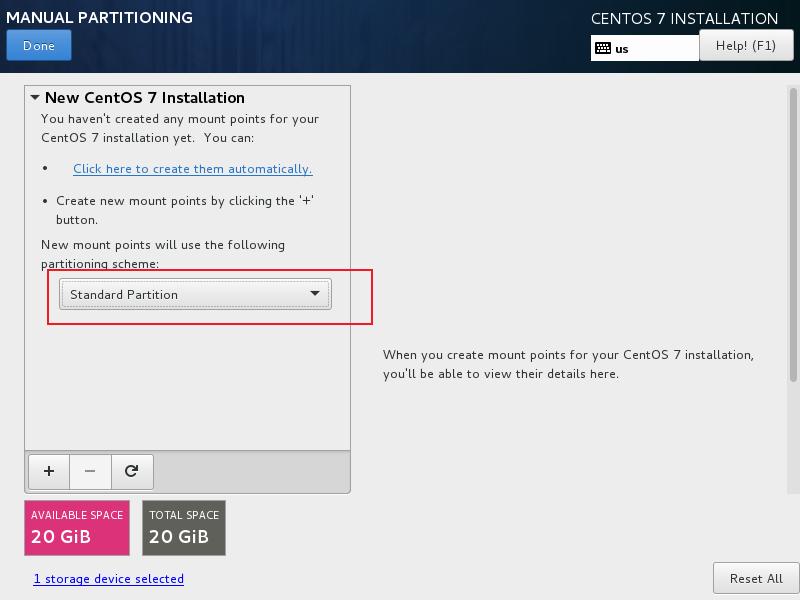Image resolution: width=800 pixels, height=600 pixels.
Task: Click the CentOS 7 Installation header label
Action: [684, 19]
